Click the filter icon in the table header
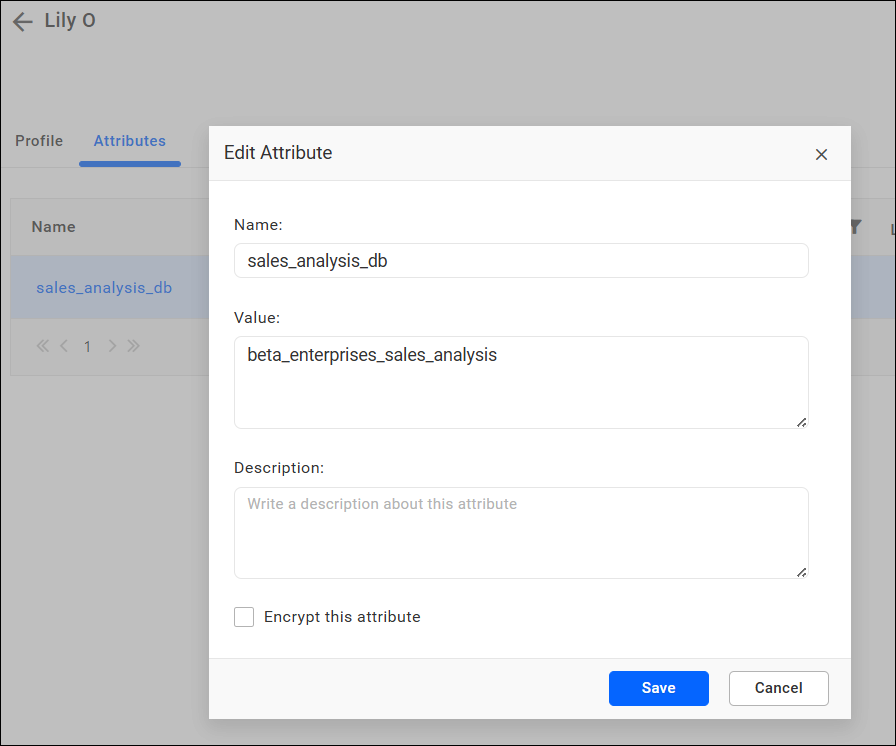The height and width of the screenshot is (746, 896). [855, 227]
